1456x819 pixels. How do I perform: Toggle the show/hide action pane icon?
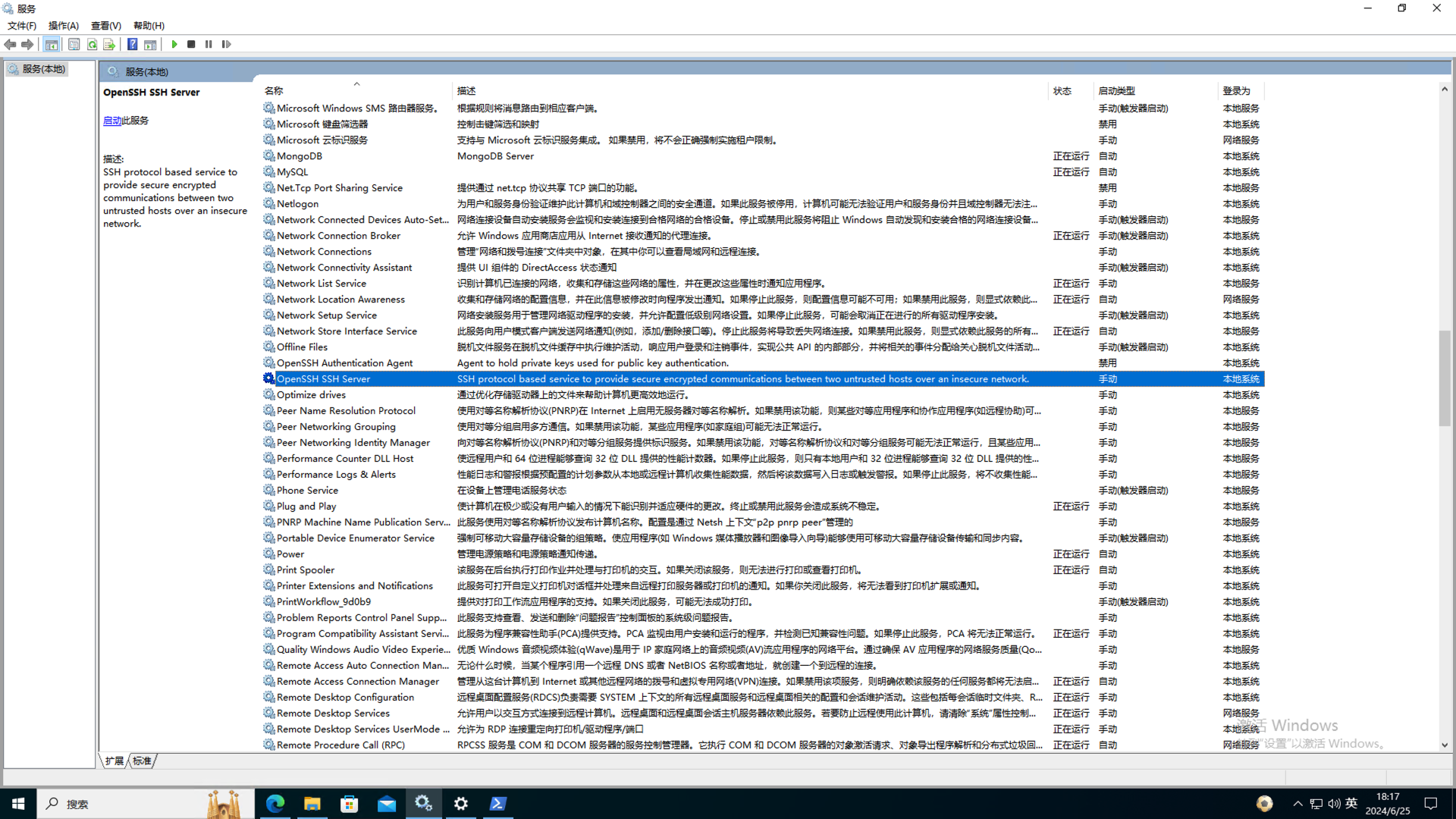(x=150, y=45)
